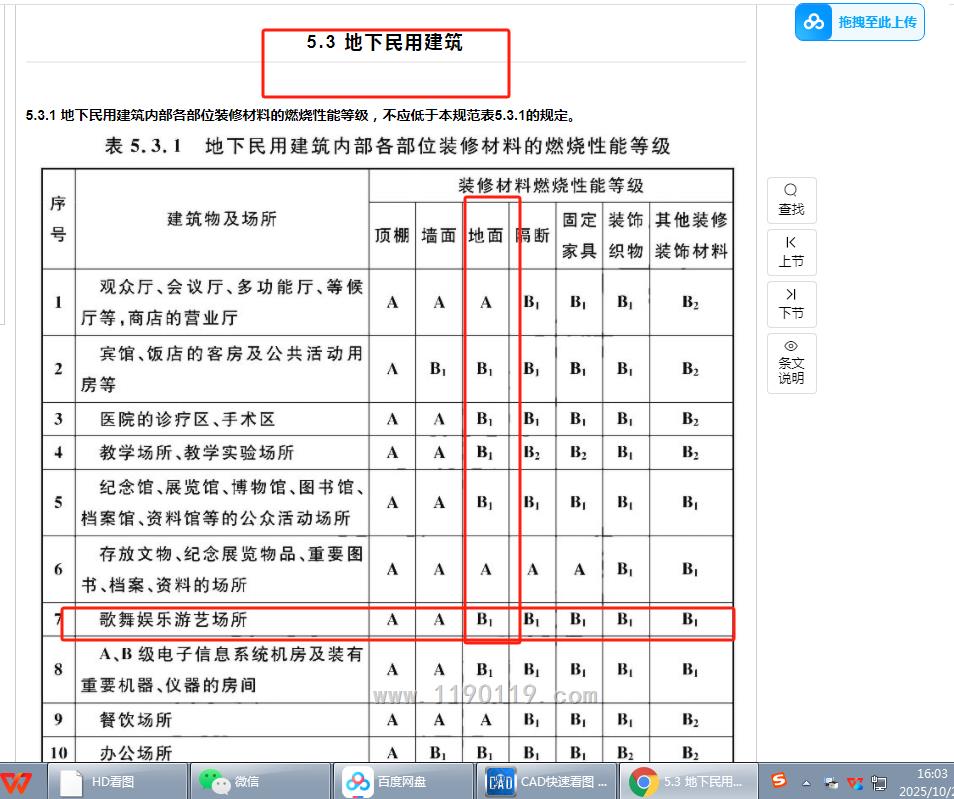Click the 查找 search button
954x799 pixels.
coord(791,200)
